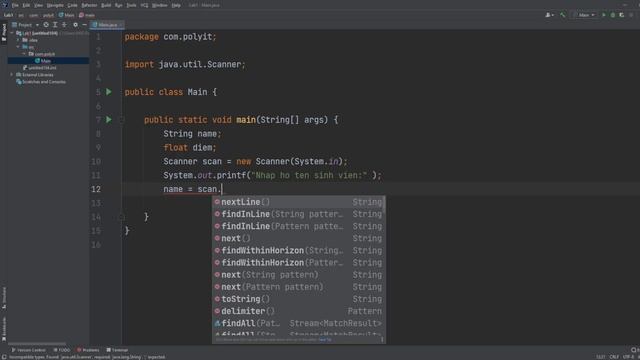Click the green Run button in toolbar
Viewport: 640px width, 360px height.
(x=604, y=15)
